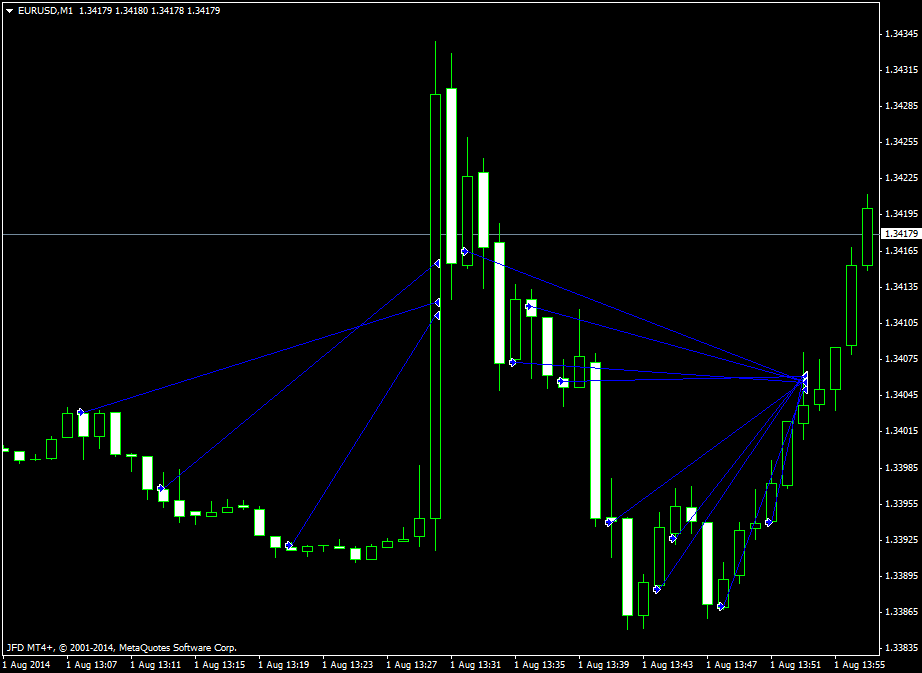This screenshot has height=673, width=922.
Task: Click the 1.34225 price scale label
Action: [901, 178]
